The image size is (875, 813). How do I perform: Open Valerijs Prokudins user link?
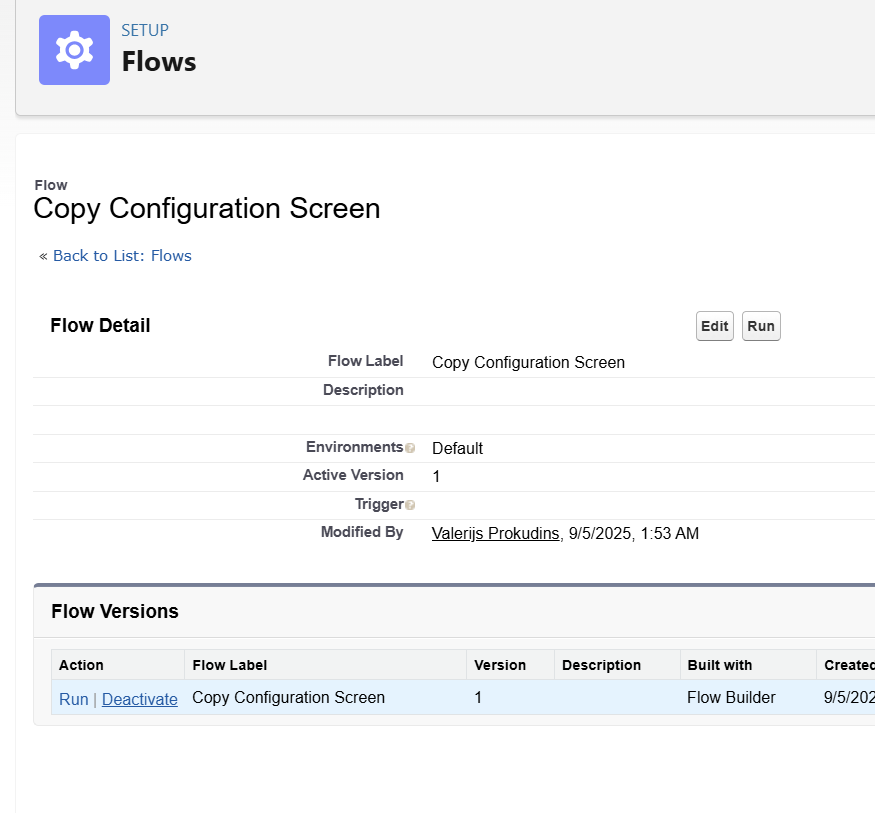(496, 533)
